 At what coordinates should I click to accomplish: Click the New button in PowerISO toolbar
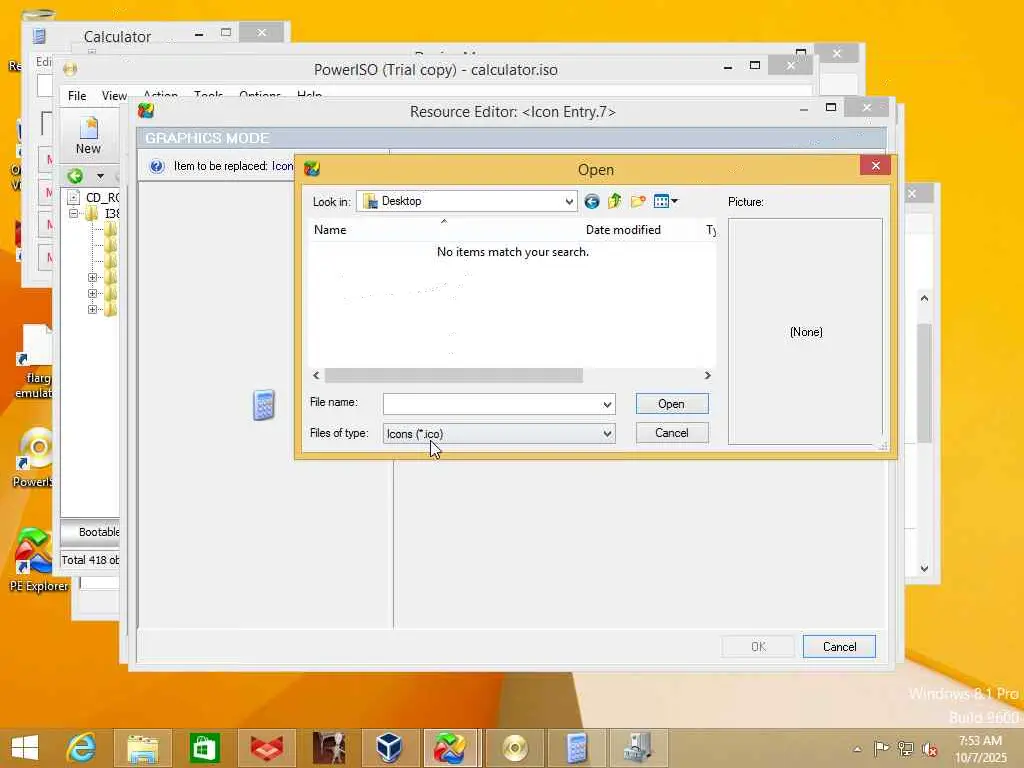(88, 136)
